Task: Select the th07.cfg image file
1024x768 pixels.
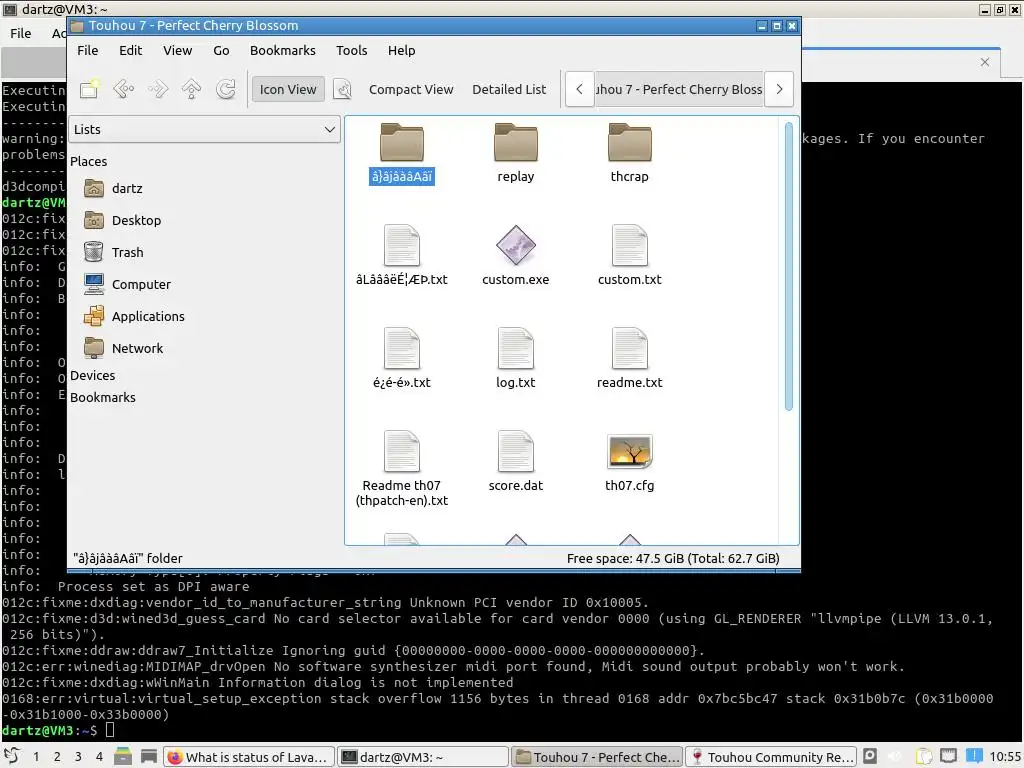Action: coord(630,462)
